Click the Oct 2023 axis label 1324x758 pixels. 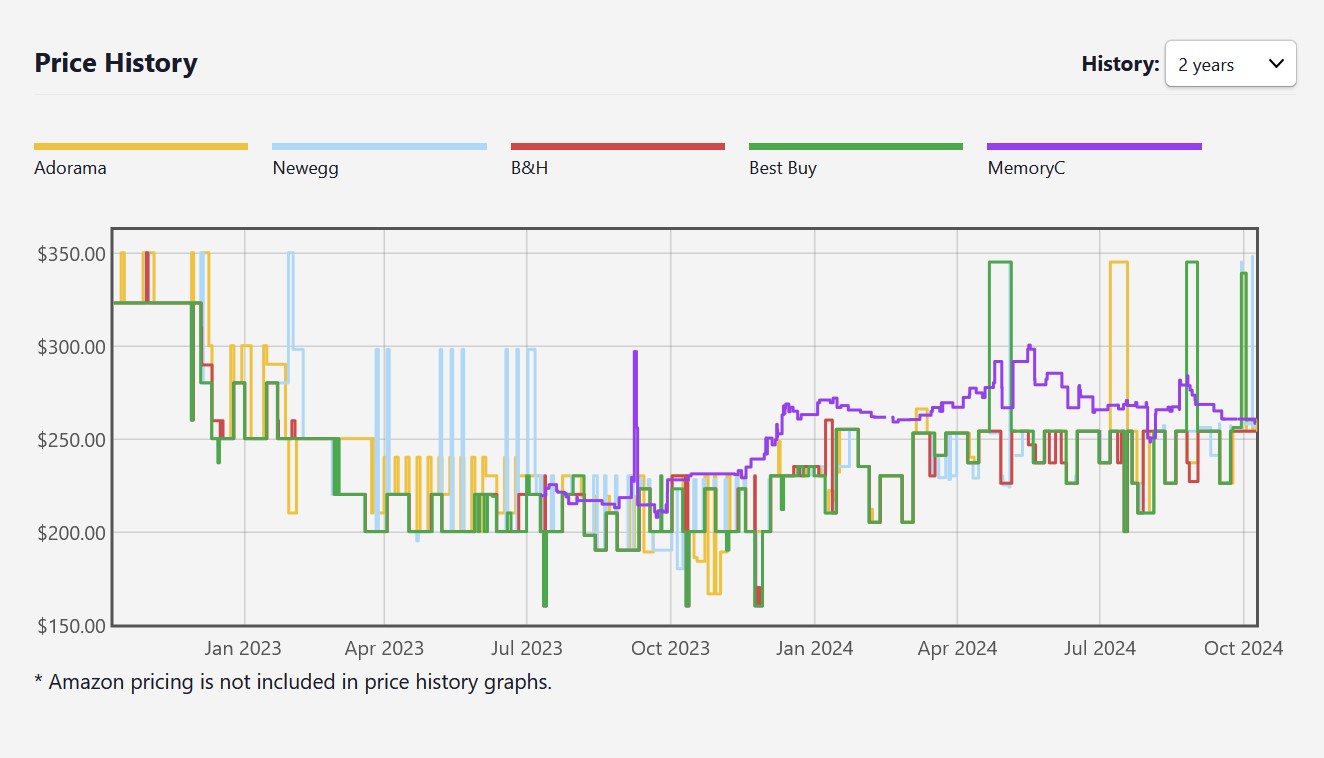click(x=670, y=648)
